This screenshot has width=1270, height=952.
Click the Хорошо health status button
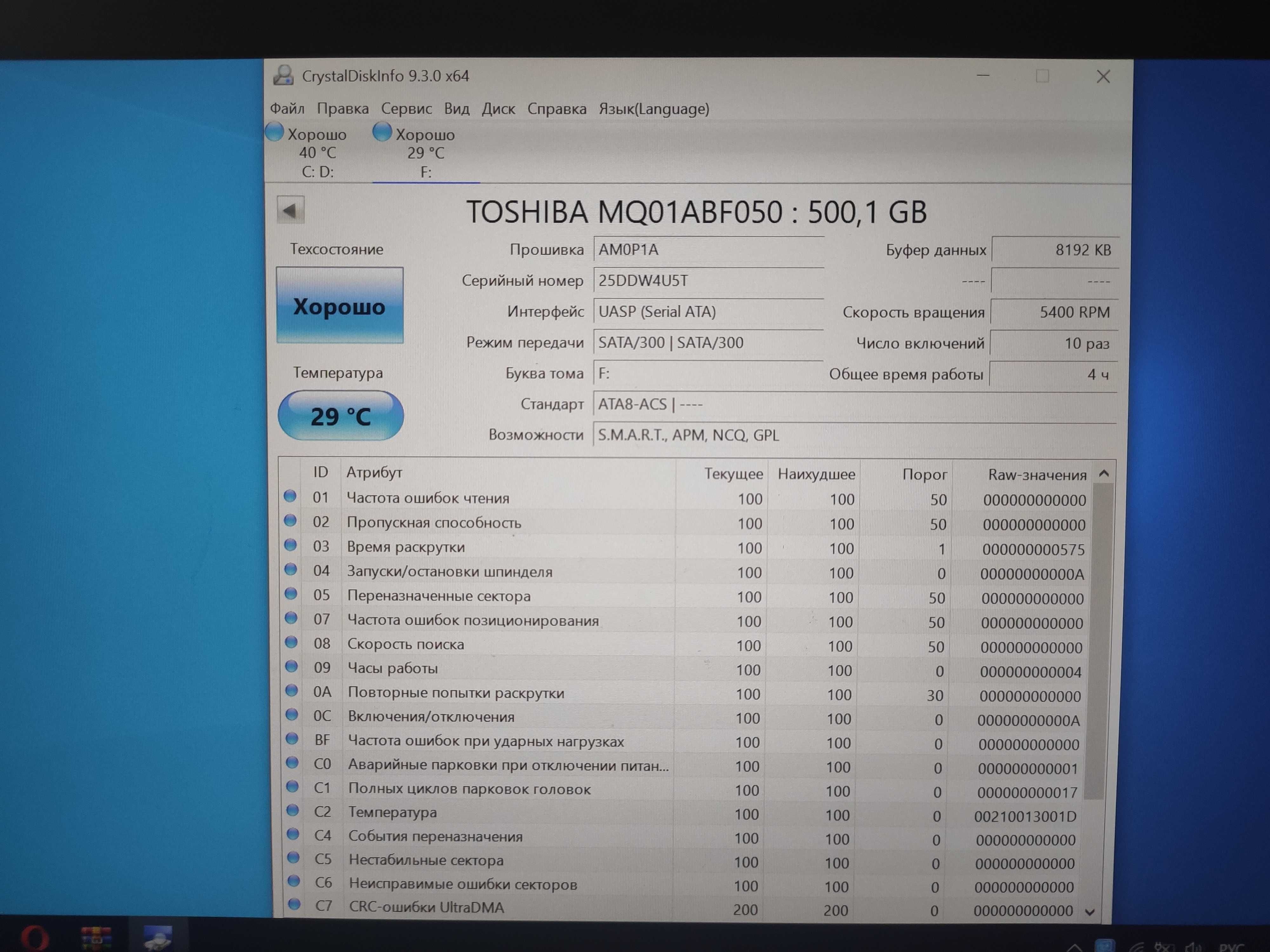[340, 305]
